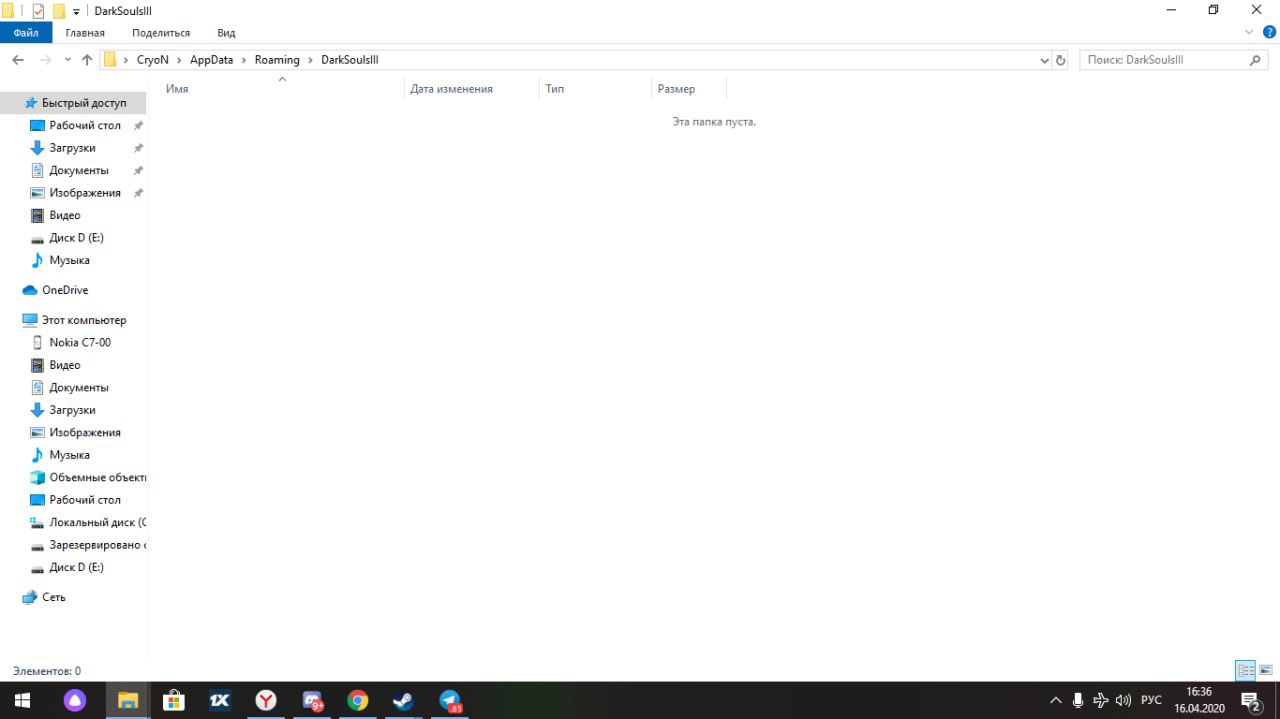Screen dimensions: 1280x719
Task: Open the airplane mode network icon
Action: tap(1101, 700)
